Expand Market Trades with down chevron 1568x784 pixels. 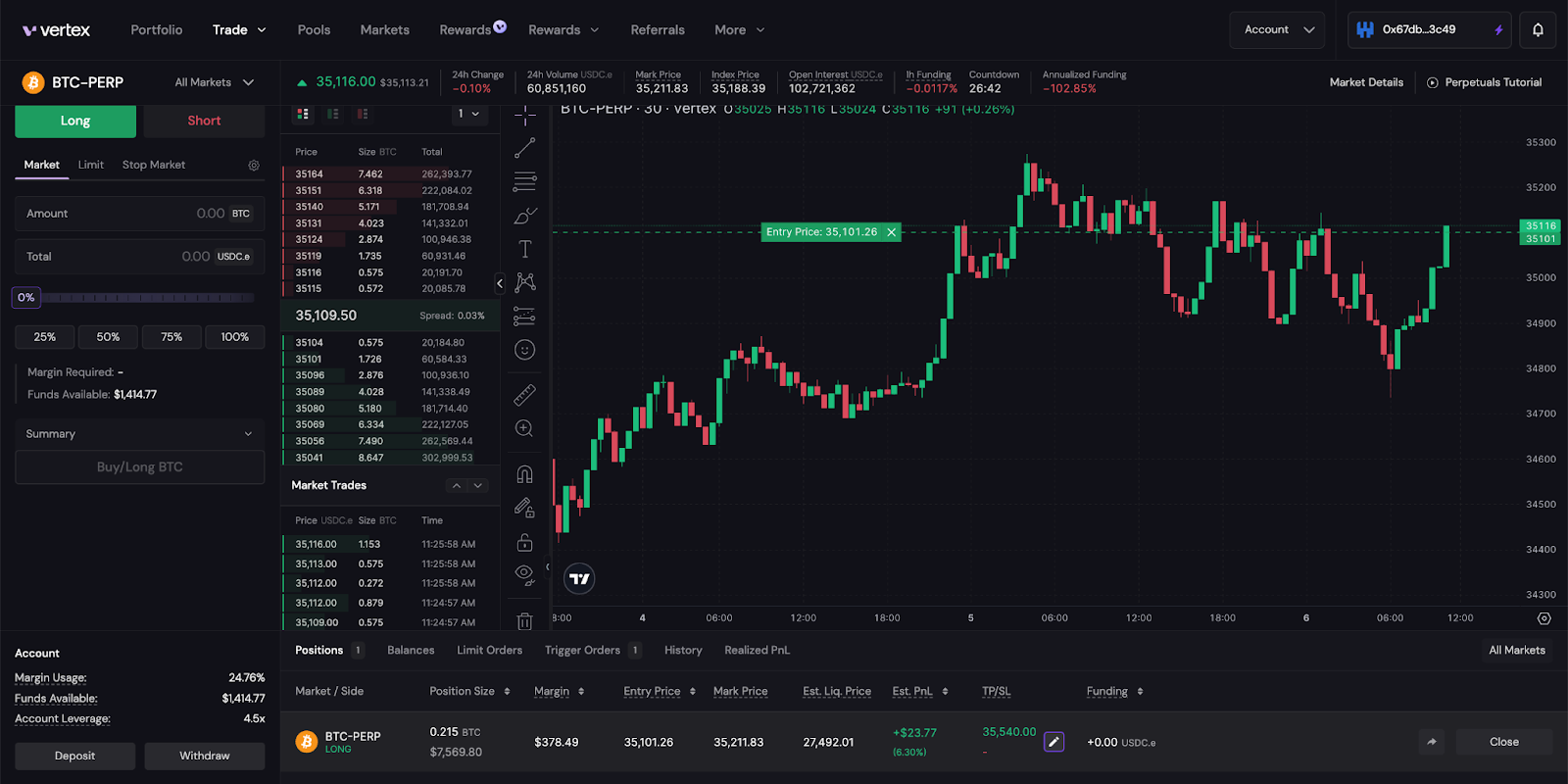[478, 486]
